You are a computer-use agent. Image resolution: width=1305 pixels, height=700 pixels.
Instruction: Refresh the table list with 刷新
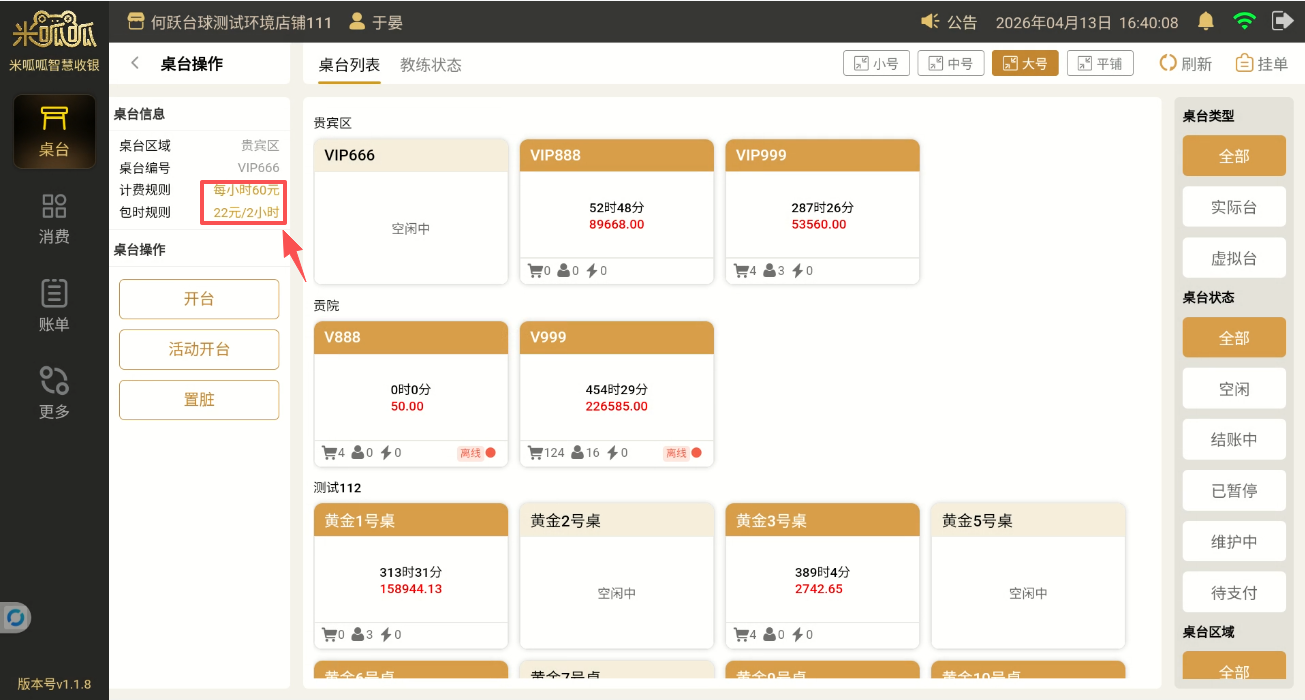pos(1186,64)
